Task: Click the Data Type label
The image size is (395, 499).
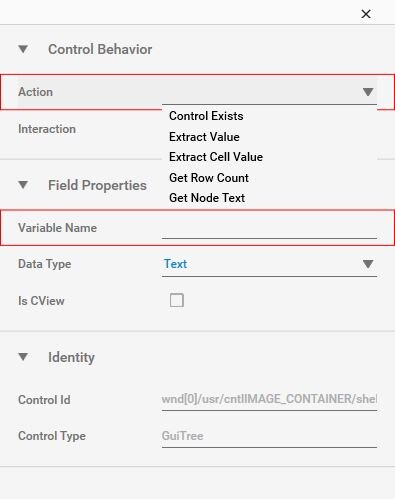Action: pos(45,264)
